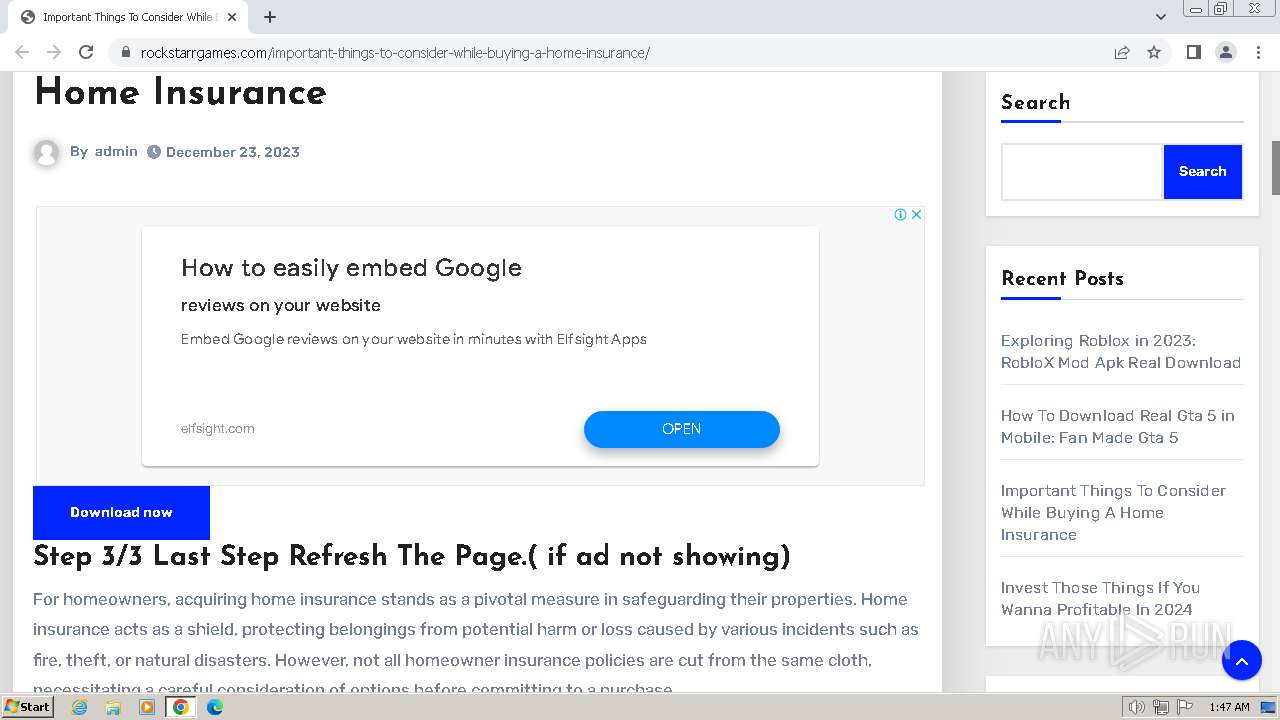
Task: Click the OPEN button in ad
Action: (x=681, y=429)
